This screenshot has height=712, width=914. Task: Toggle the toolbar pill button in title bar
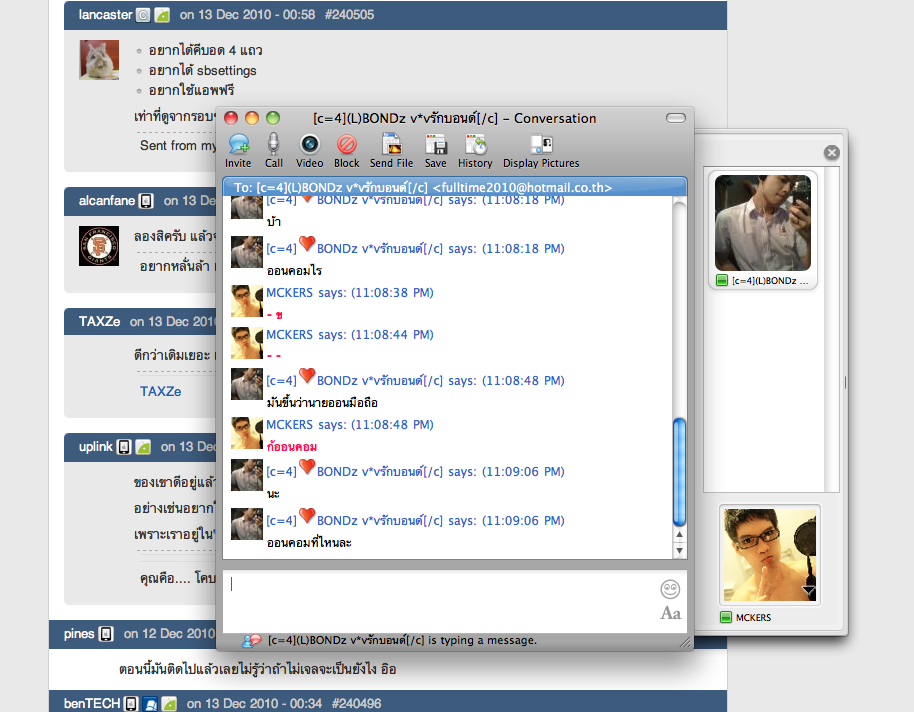click(x=676, y=118)
